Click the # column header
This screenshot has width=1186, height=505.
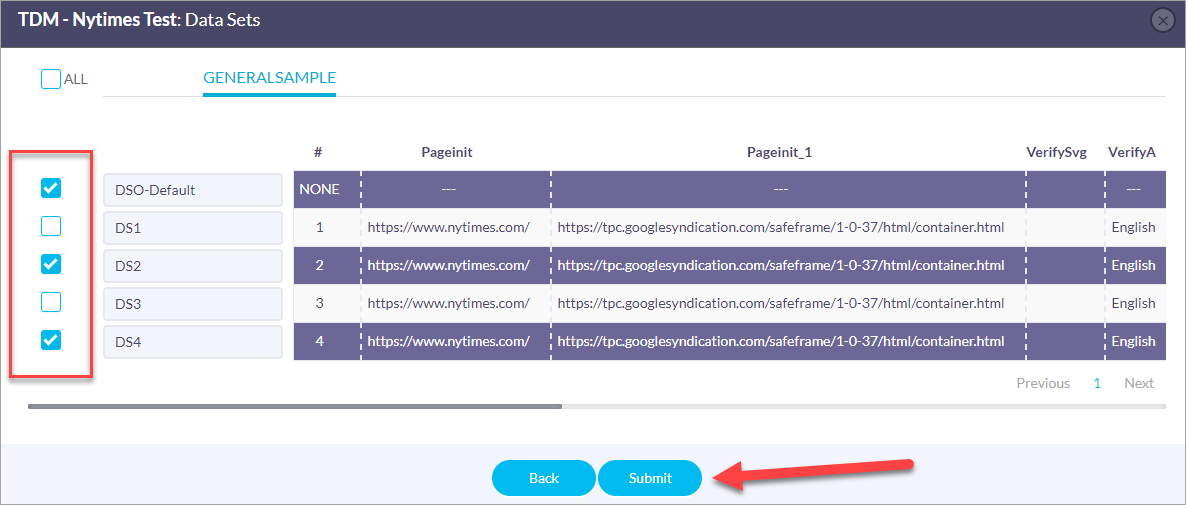click(318, 152)
